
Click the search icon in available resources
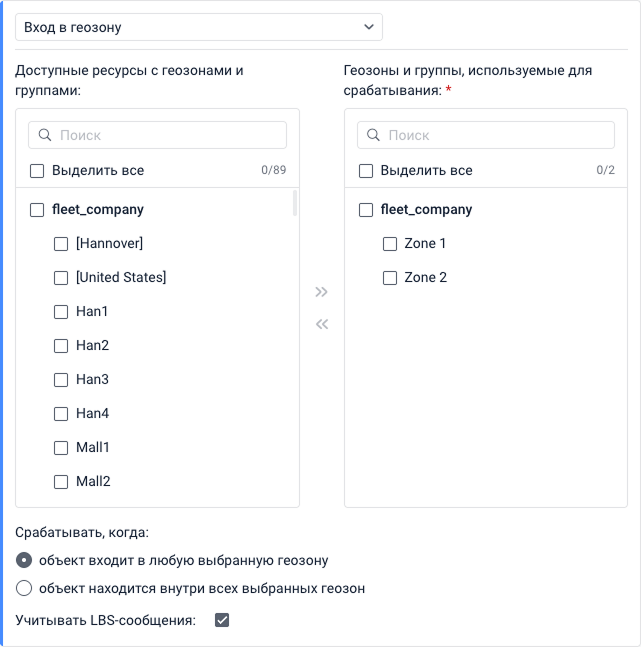pos(44,135)
